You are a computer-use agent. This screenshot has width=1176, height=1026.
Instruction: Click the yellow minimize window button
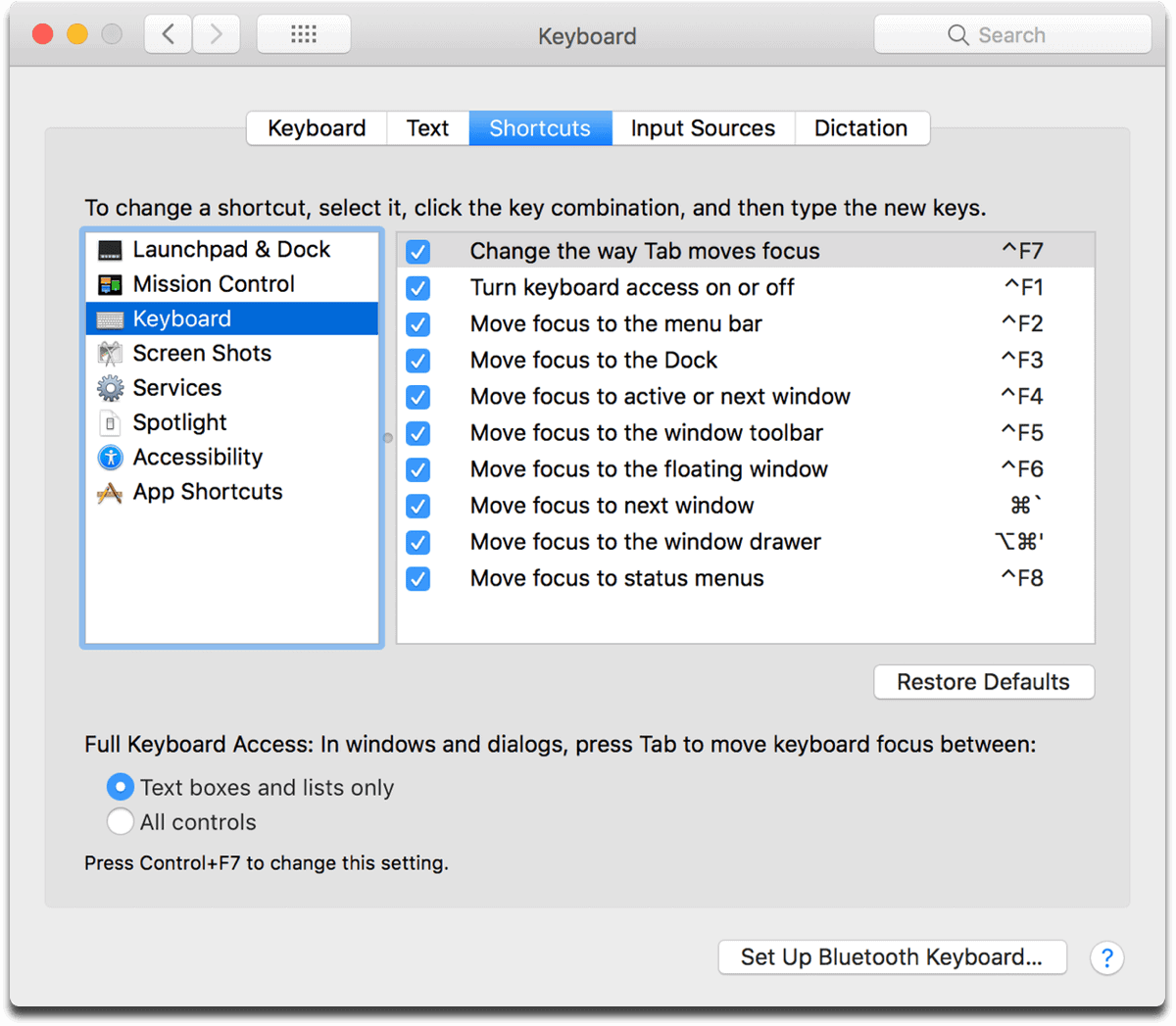click(77, 34)
